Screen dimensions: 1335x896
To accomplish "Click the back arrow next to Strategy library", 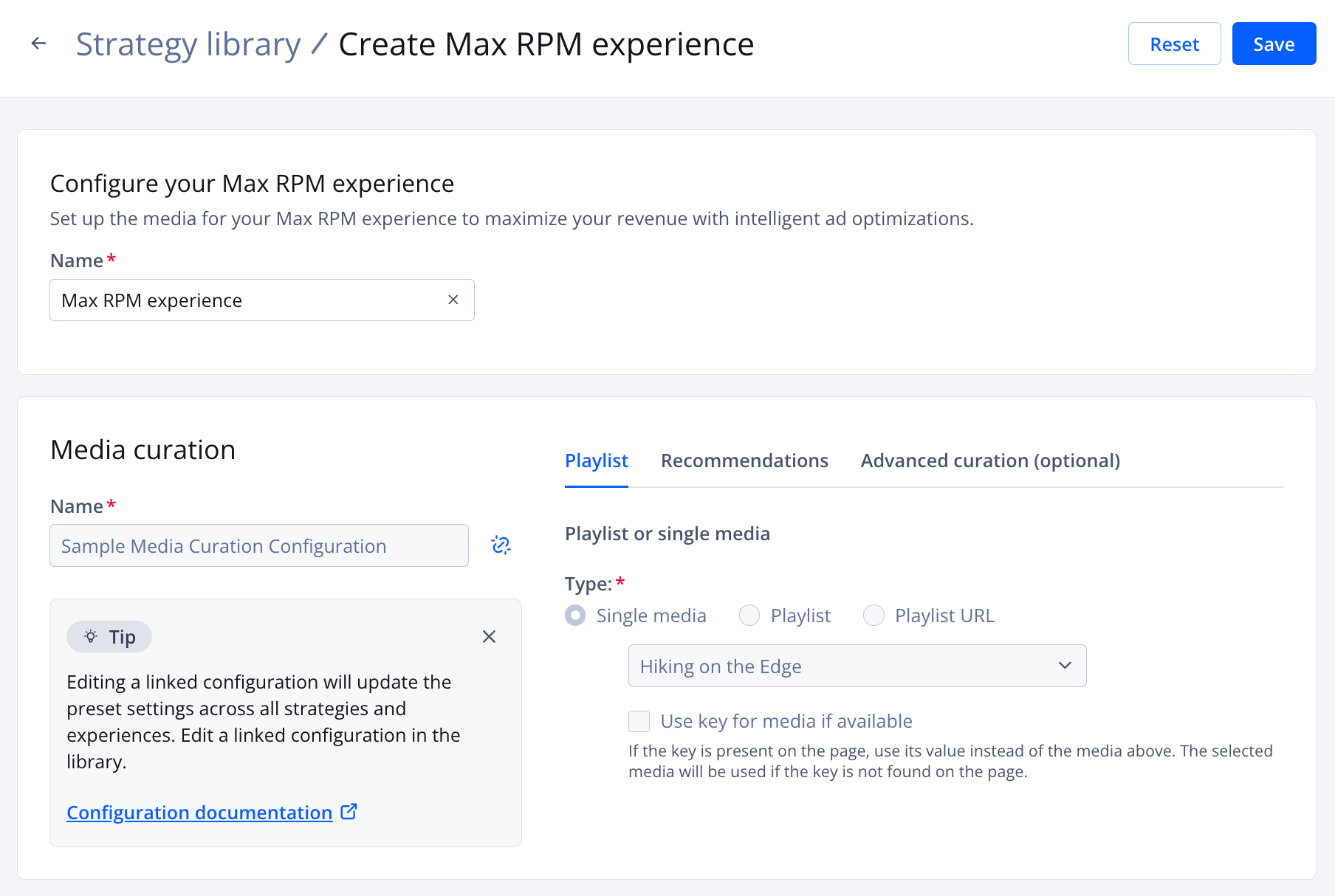I will 38,43.
